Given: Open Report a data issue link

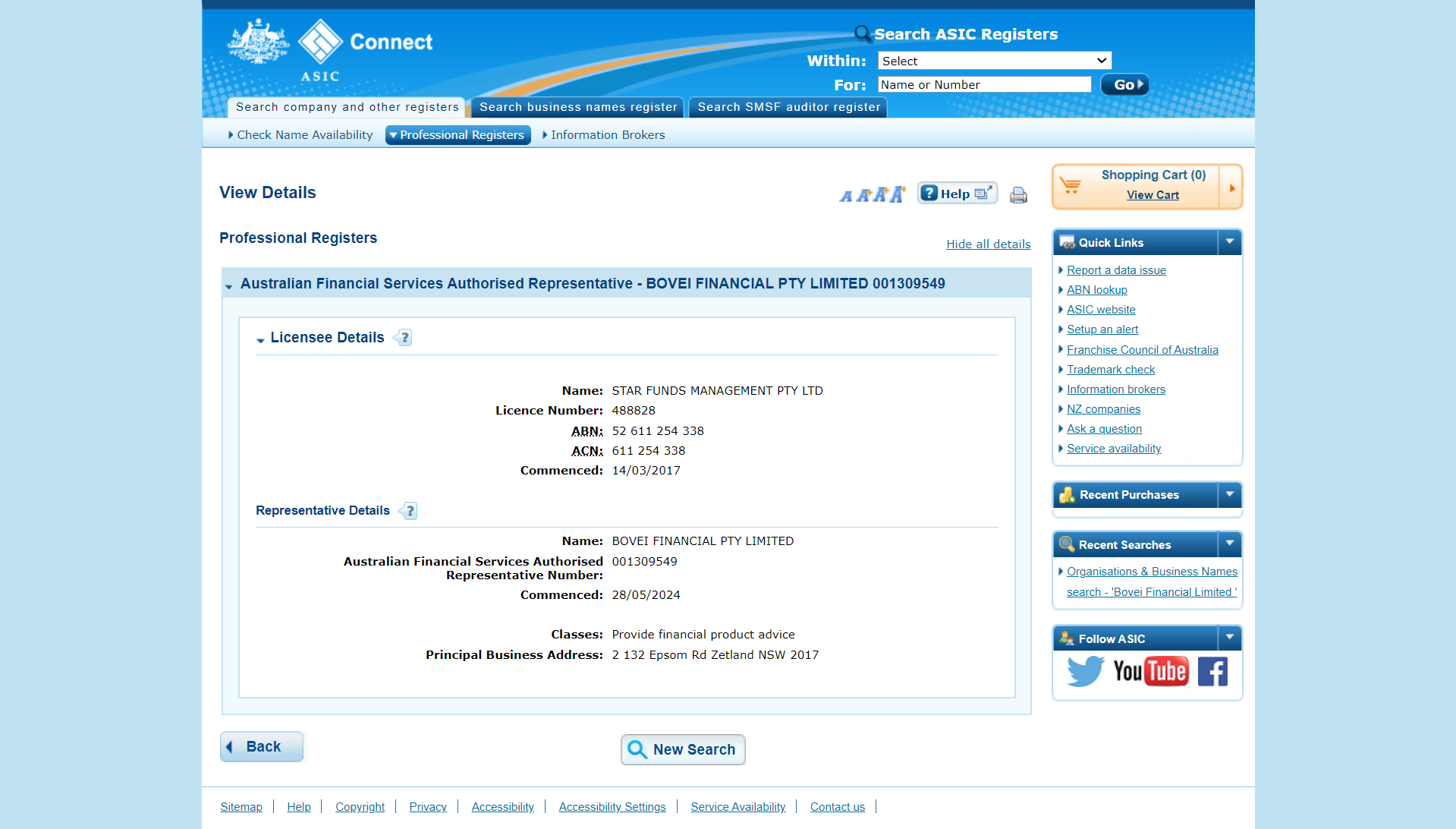Looking at the screenshot, I should tap(1117, 270).
